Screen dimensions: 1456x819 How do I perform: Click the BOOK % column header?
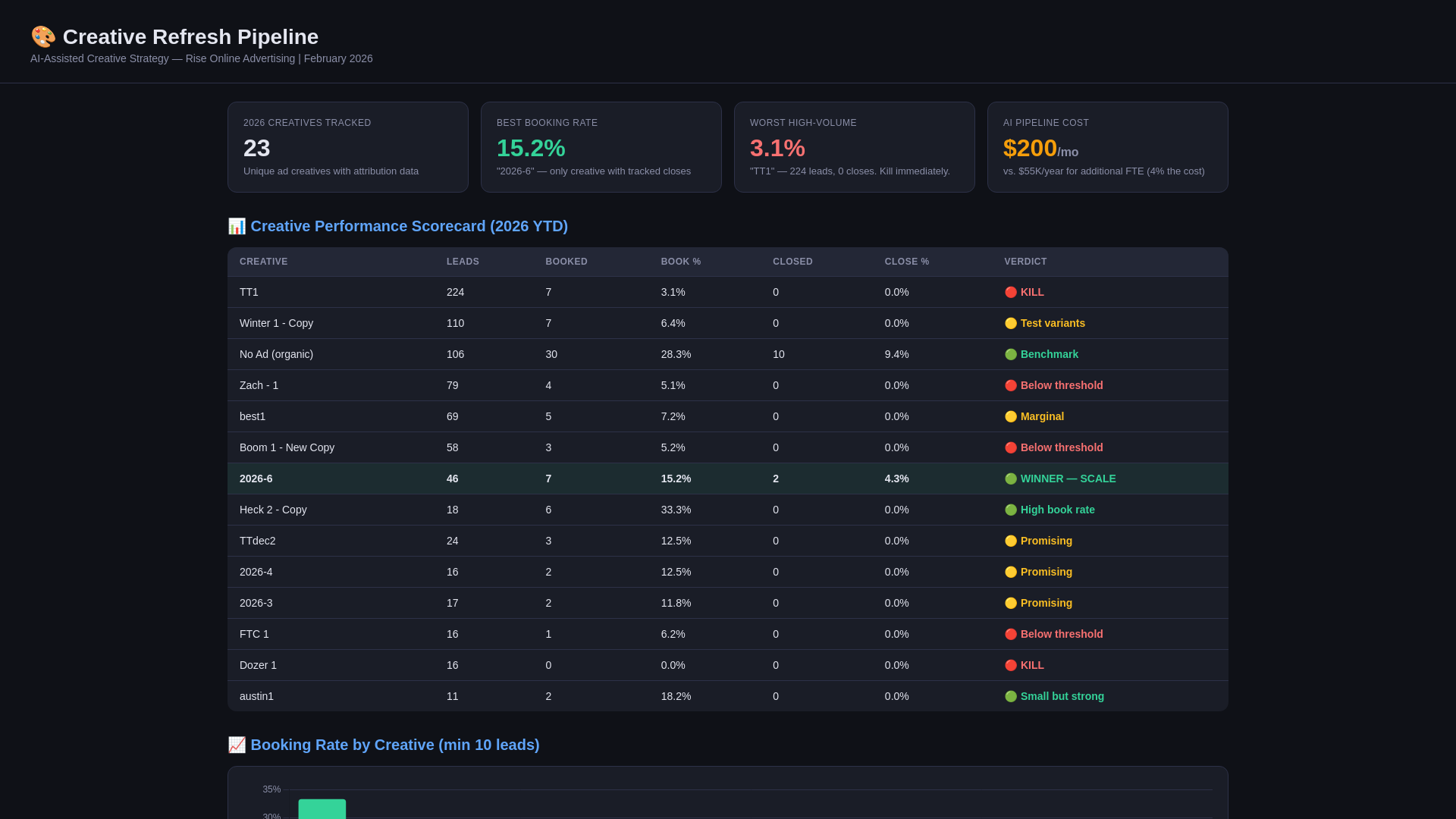point(680,262)
